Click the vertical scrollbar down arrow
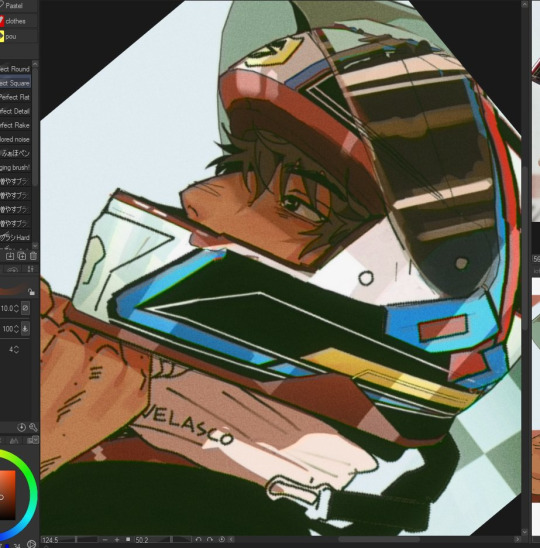 pos(525,532)
